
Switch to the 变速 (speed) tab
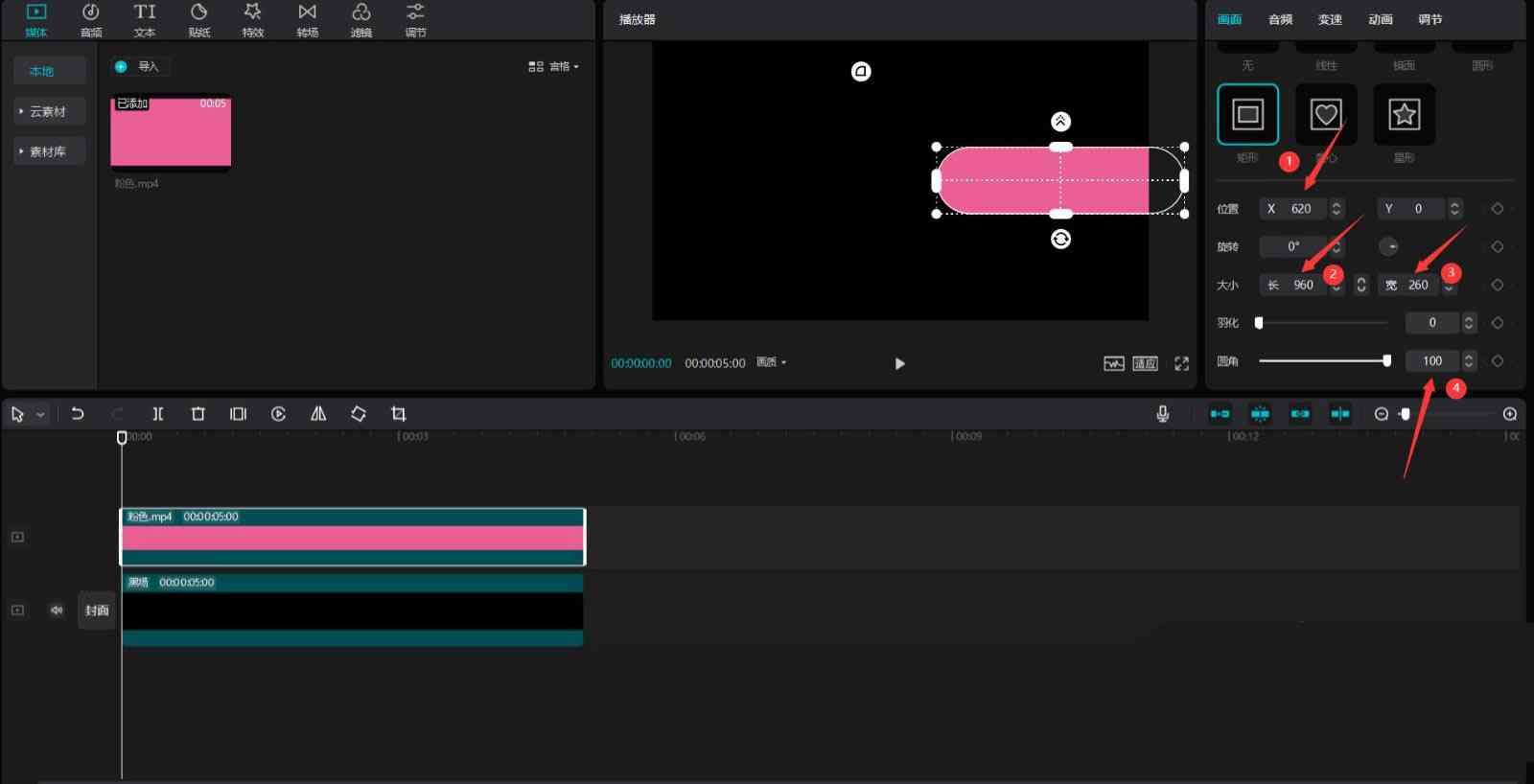(x=1331, y=19)
